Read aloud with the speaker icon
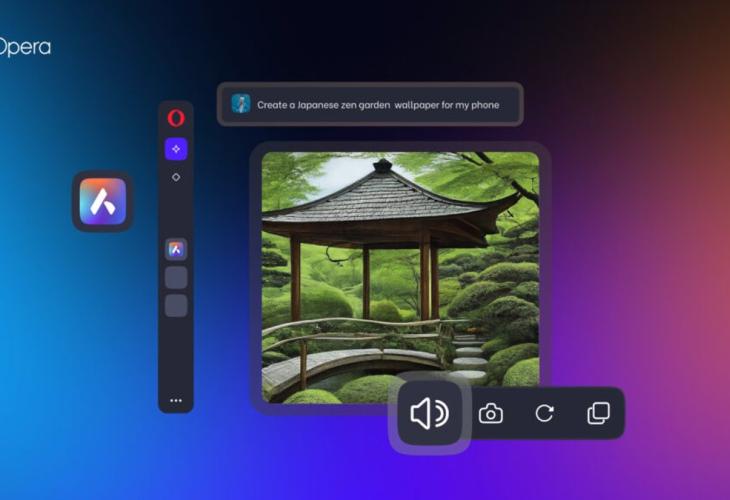Screen dimensions: 730x500 point(429,413)
